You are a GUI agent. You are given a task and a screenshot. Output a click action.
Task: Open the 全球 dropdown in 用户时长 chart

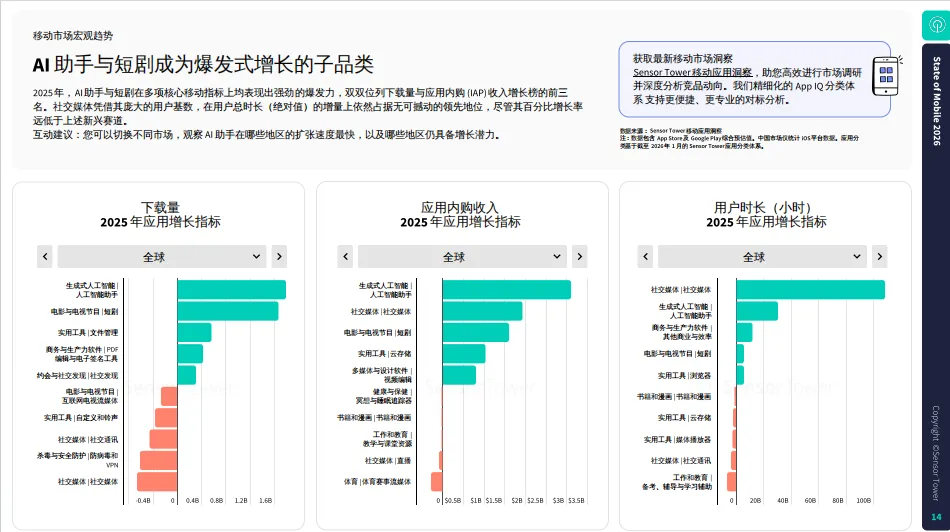coord(762,256)
